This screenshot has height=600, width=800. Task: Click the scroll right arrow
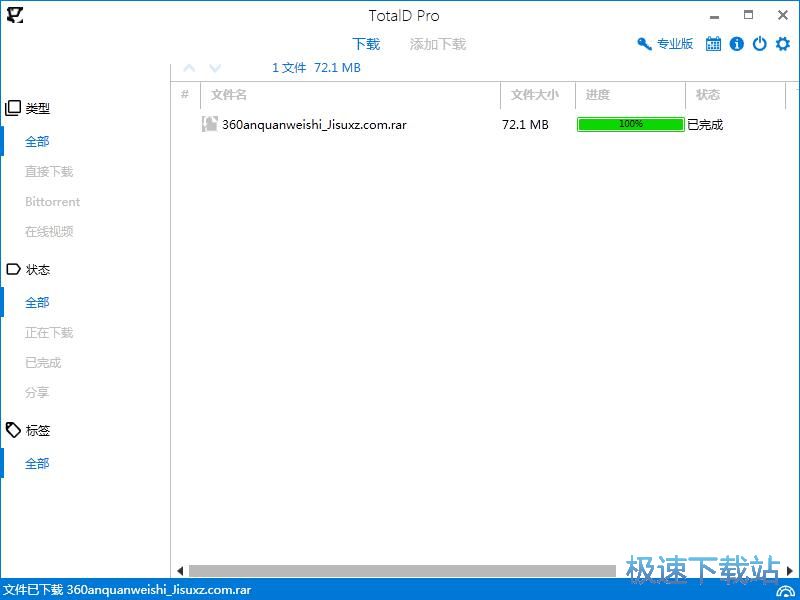pyautogui.click(x=790, y=570)
